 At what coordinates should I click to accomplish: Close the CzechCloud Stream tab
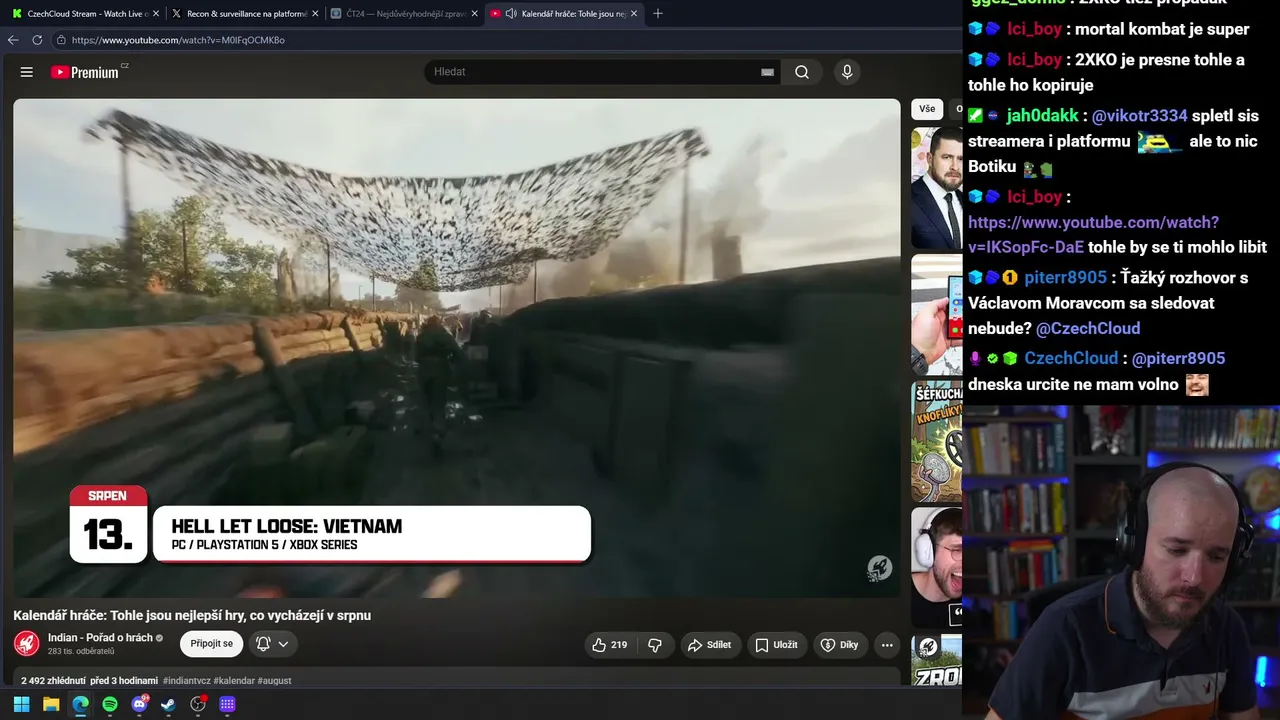coord(156,14)
